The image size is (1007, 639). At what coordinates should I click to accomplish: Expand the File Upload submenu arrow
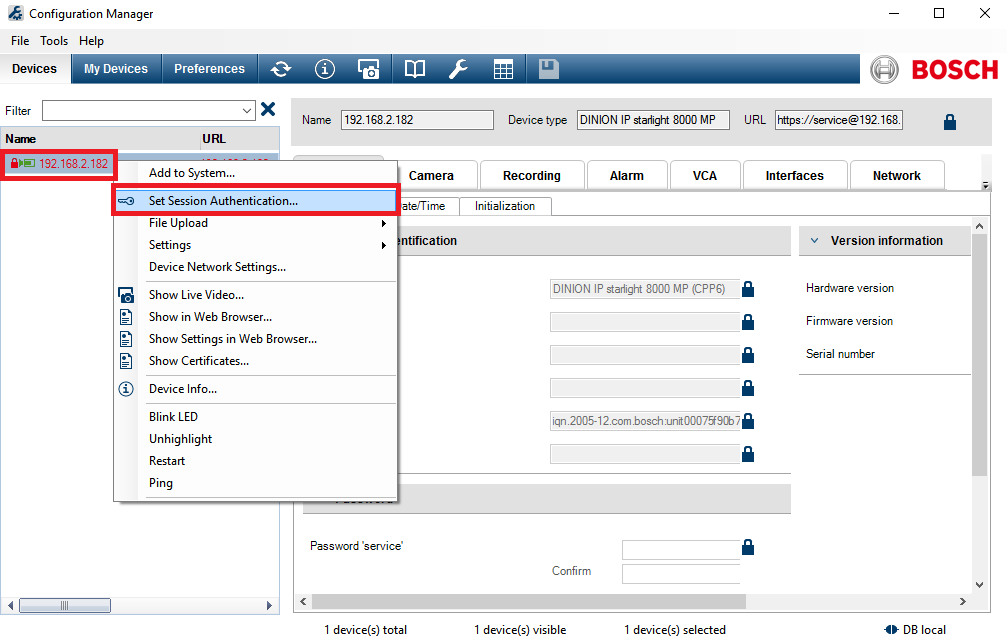(x=383, y=223)
